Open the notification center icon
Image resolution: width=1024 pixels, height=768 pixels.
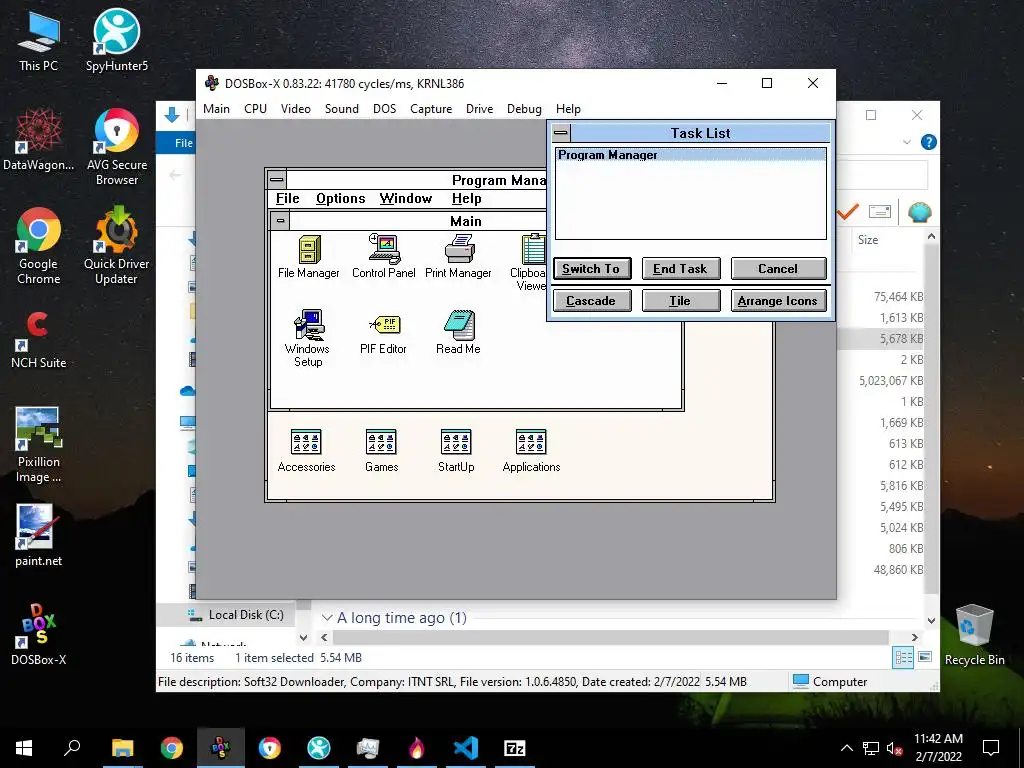[x=991, y=748]
